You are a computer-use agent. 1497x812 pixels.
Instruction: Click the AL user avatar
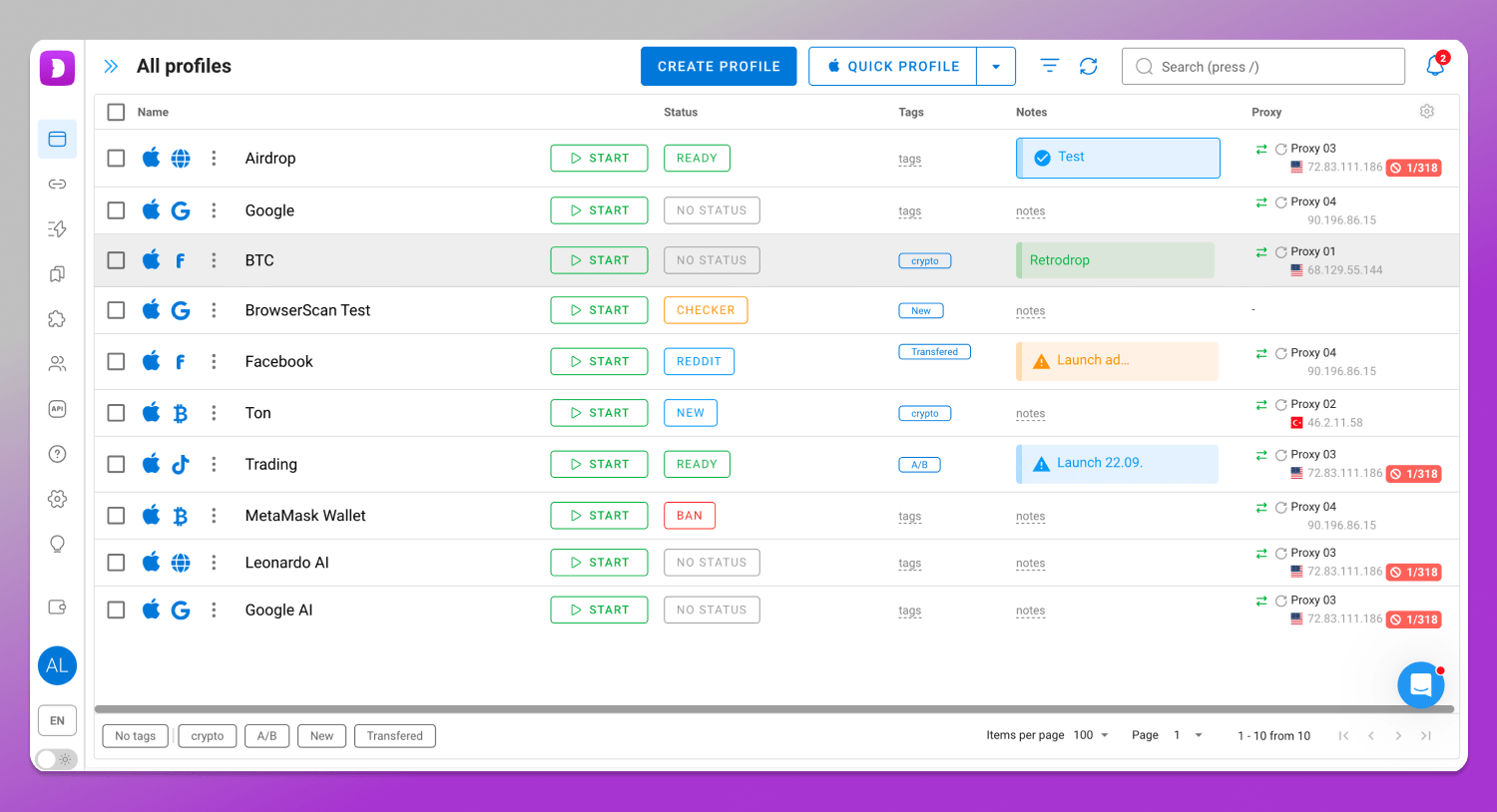(57, 665)
